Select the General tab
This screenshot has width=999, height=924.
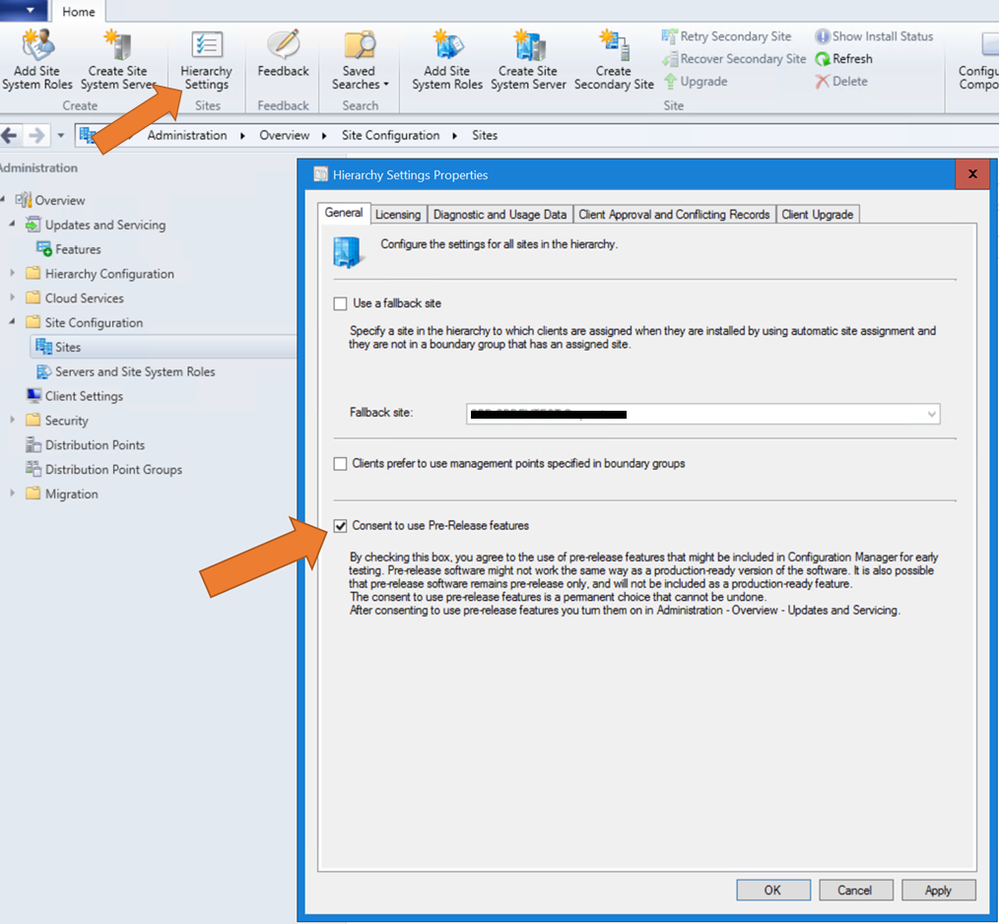click(x=344, y=213)
